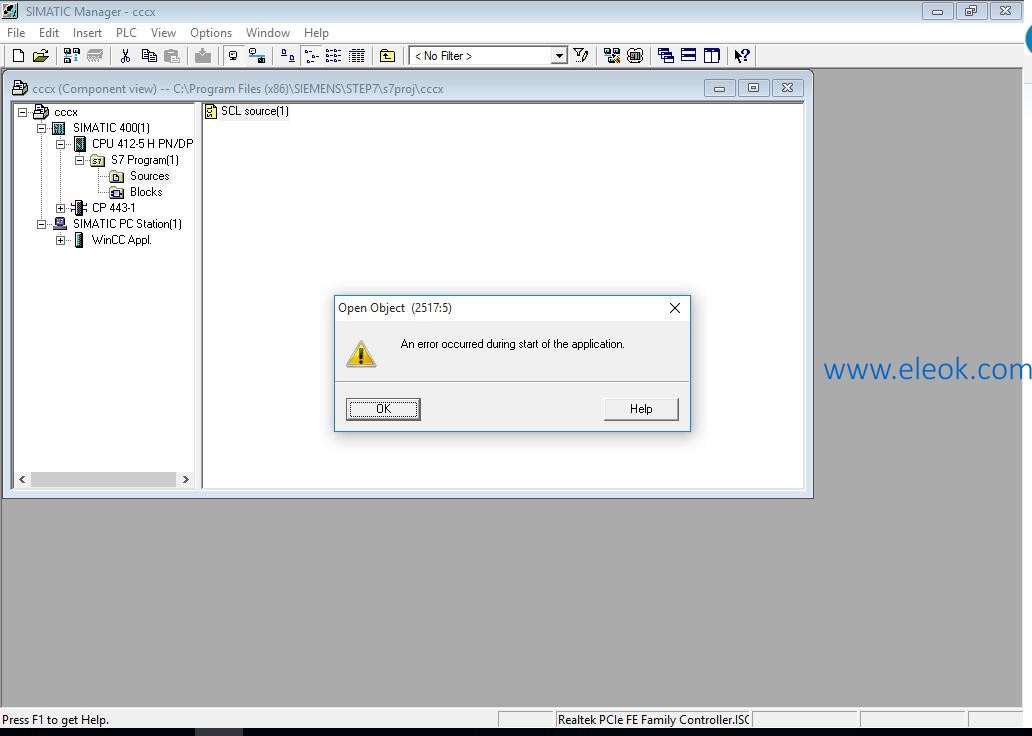The height and width of the screenshot is (736, 1032).
Task: Collapse the CPU 412-5 H PN/DP node
Action: (x=61, y=144)
